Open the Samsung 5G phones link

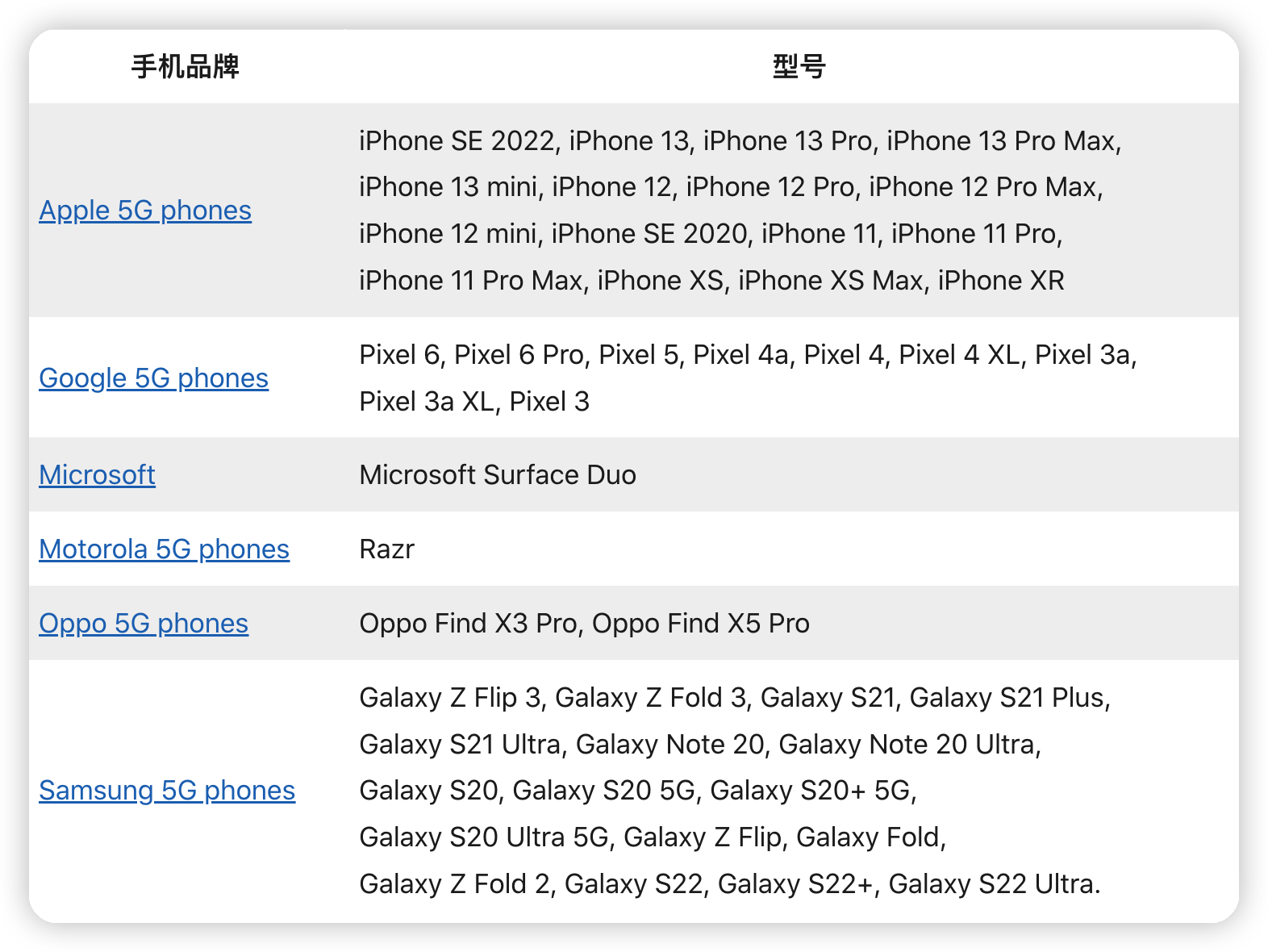click(x=167, y=791)
